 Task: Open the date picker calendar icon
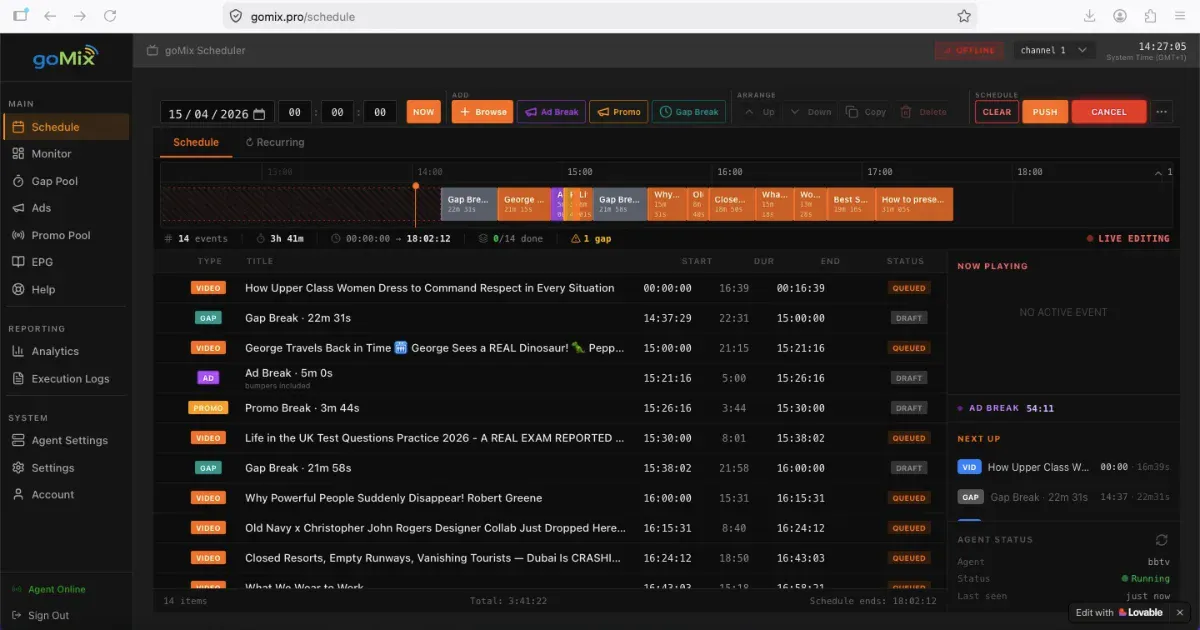[259, 113]
